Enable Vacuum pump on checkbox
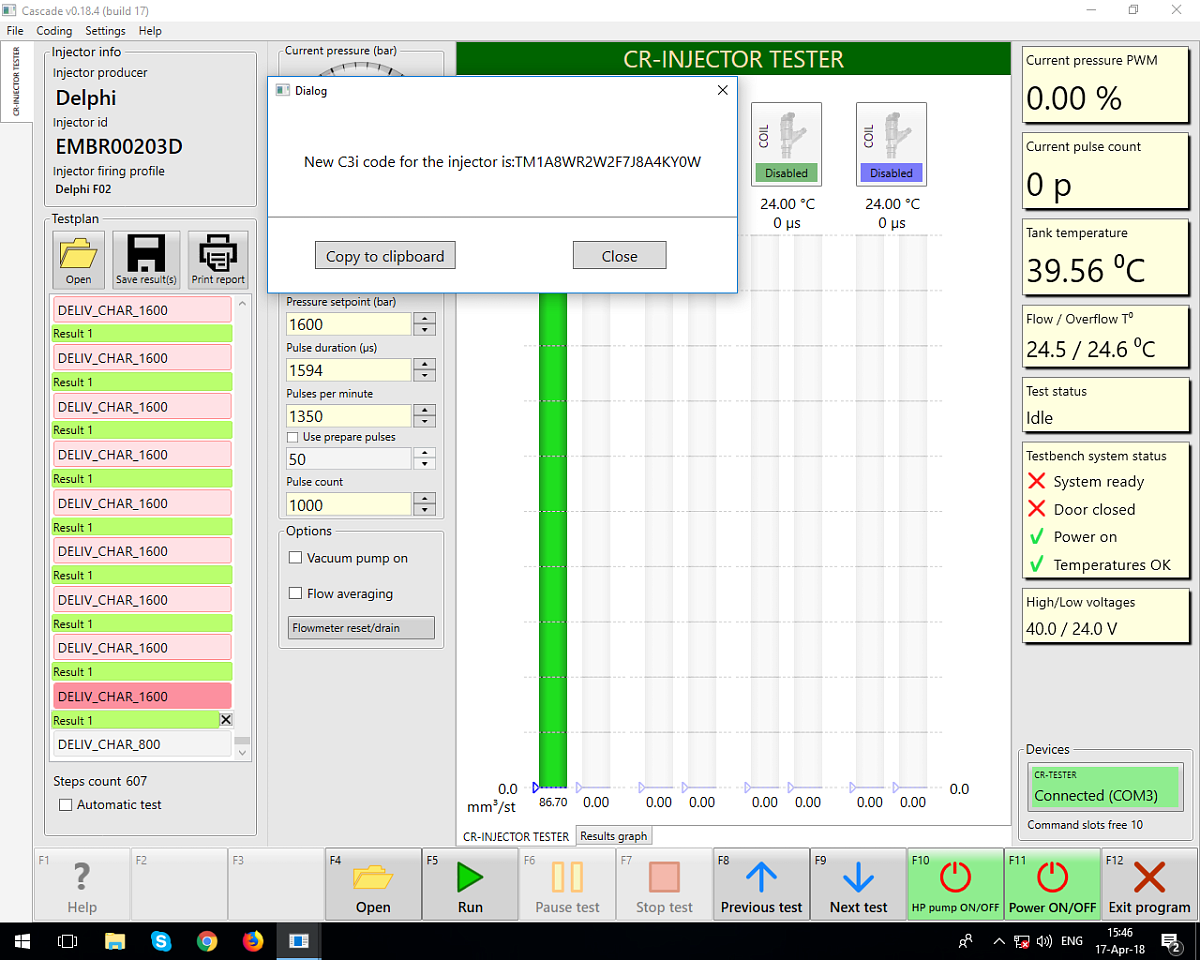Image resolution: width=1200 pixels, height=960 pixels. pos(295,558)
